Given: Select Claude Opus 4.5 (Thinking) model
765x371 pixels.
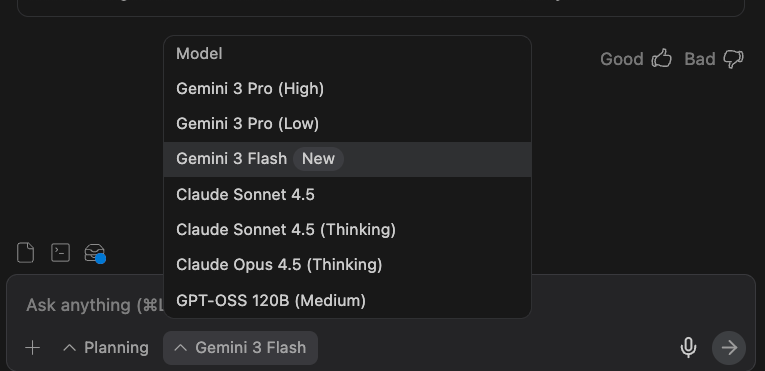Looking at the screenshot, I should 347,265.
